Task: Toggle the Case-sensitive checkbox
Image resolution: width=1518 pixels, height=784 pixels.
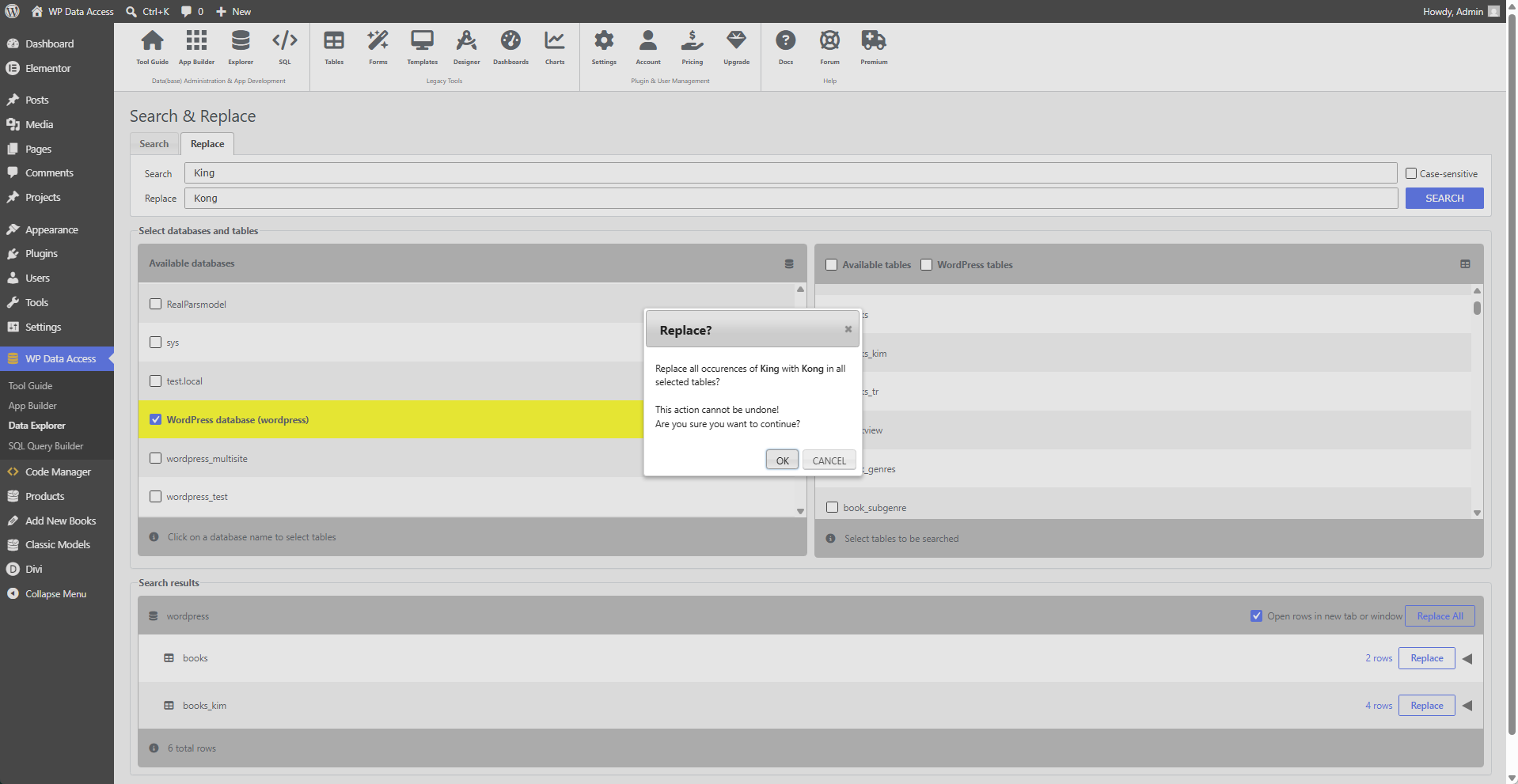Action: pyautogui.click(x=1410, y=173)
